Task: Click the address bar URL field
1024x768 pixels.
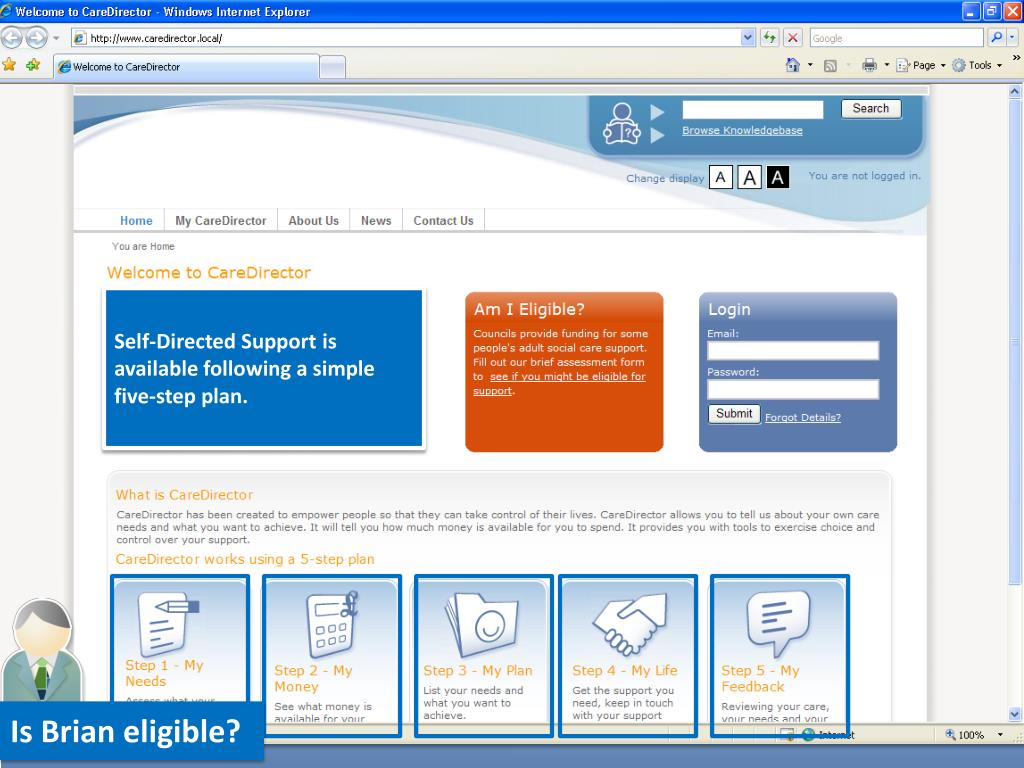Action: point(406,38)
